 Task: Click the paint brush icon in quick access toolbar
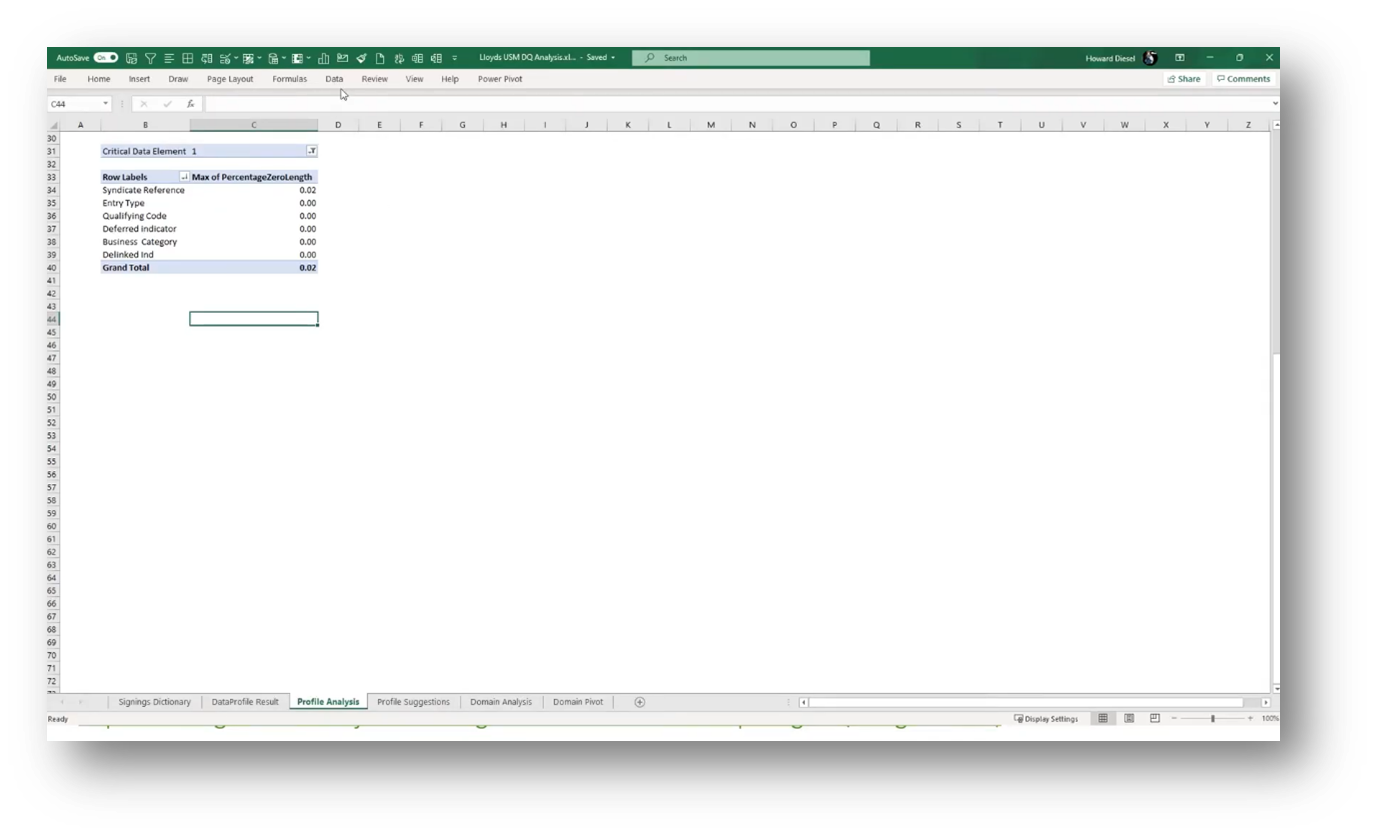click(361, 58)
